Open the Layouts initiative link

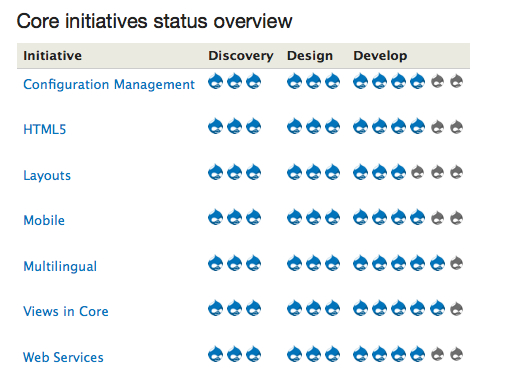pyautogui.click(x=47, y=175)
